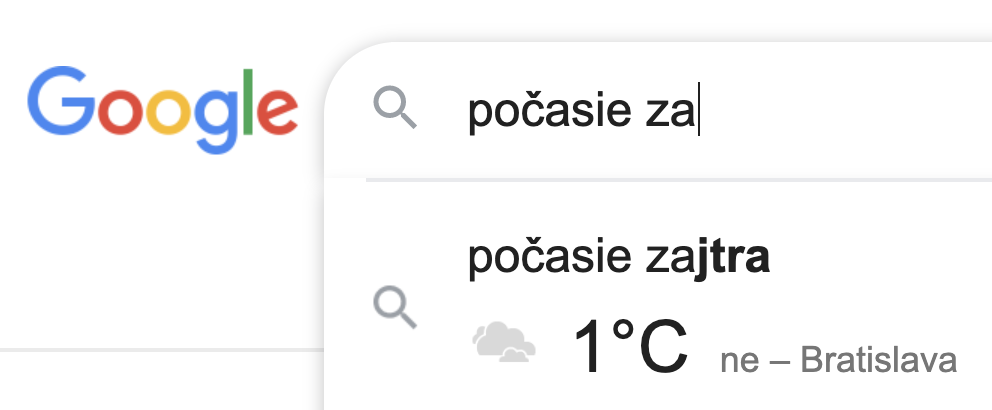Click the "ne" day label in forecast
Image resolution: width=992 pixels, height=410 pixels.
pyautogui.click(x=738, y=360)
